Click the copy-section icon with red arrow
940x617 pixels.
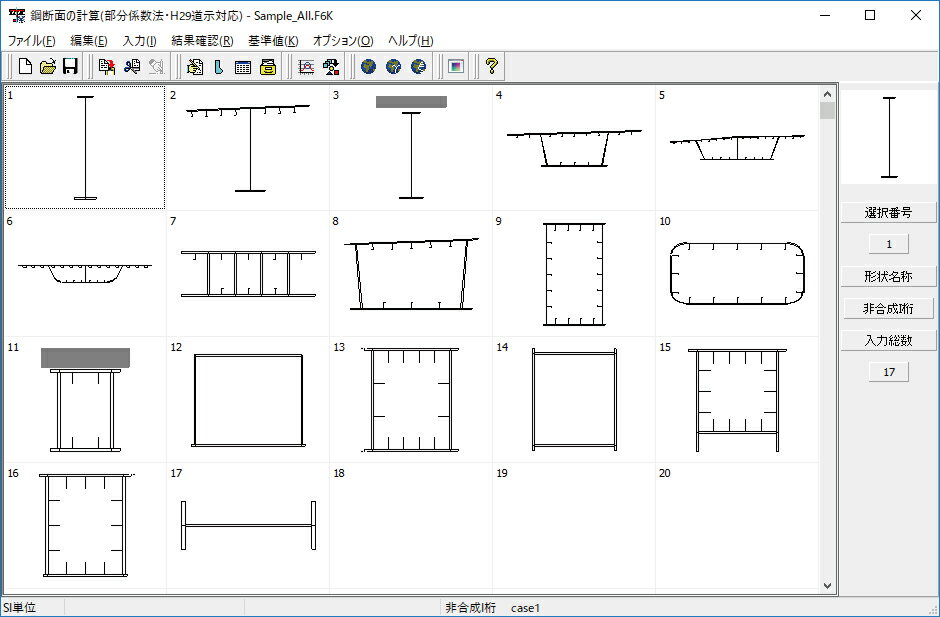tap(107, 66)
